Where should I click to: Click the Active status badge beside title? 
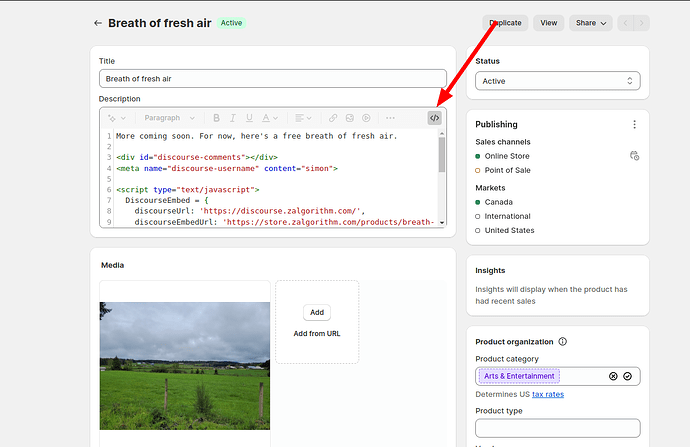point(231,23)
